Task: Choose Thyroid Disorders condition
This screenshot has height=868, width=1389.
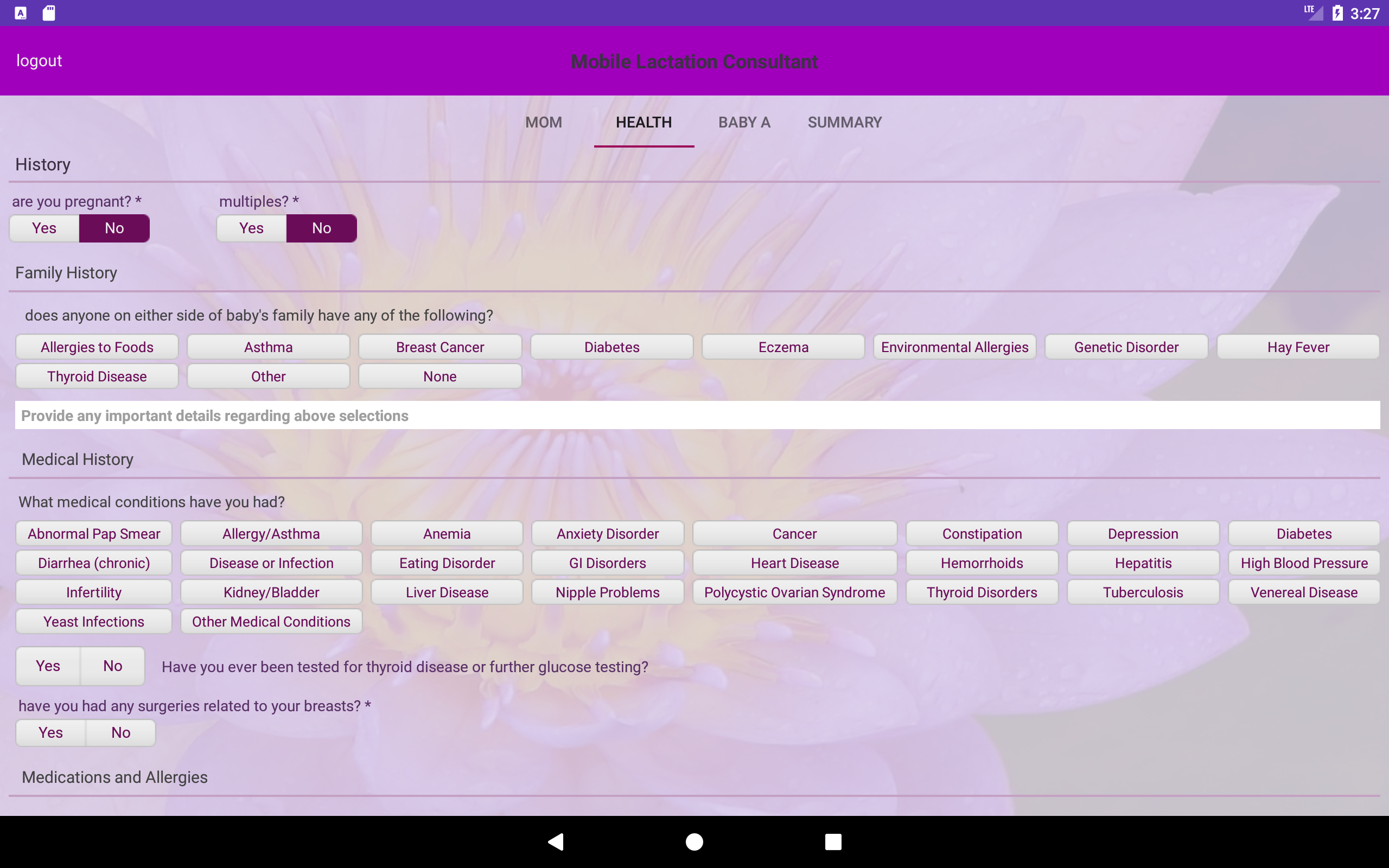Action: [982, 592]
